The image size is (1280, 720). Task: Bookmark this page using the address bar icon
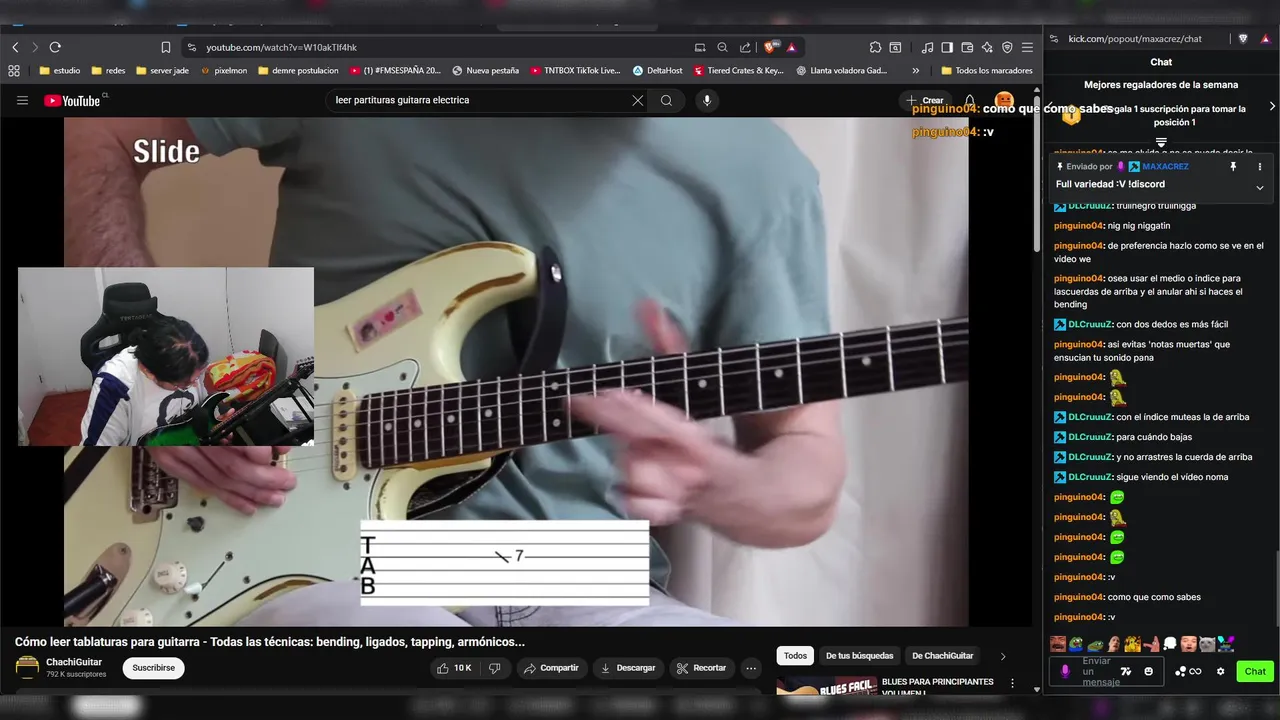click(x=166, y=47)
